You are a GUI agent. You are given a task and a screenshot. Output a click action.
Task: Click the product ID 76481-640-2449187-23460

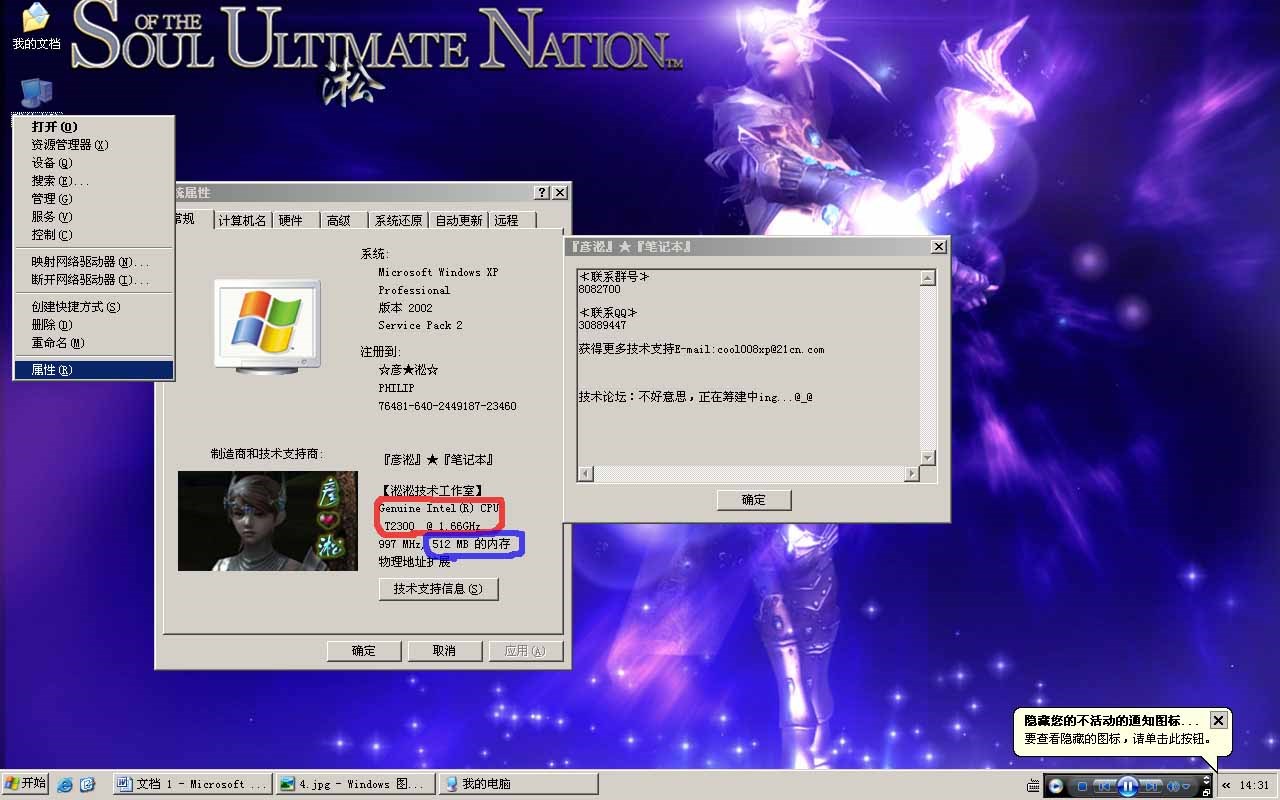click(x=447, y=407)
